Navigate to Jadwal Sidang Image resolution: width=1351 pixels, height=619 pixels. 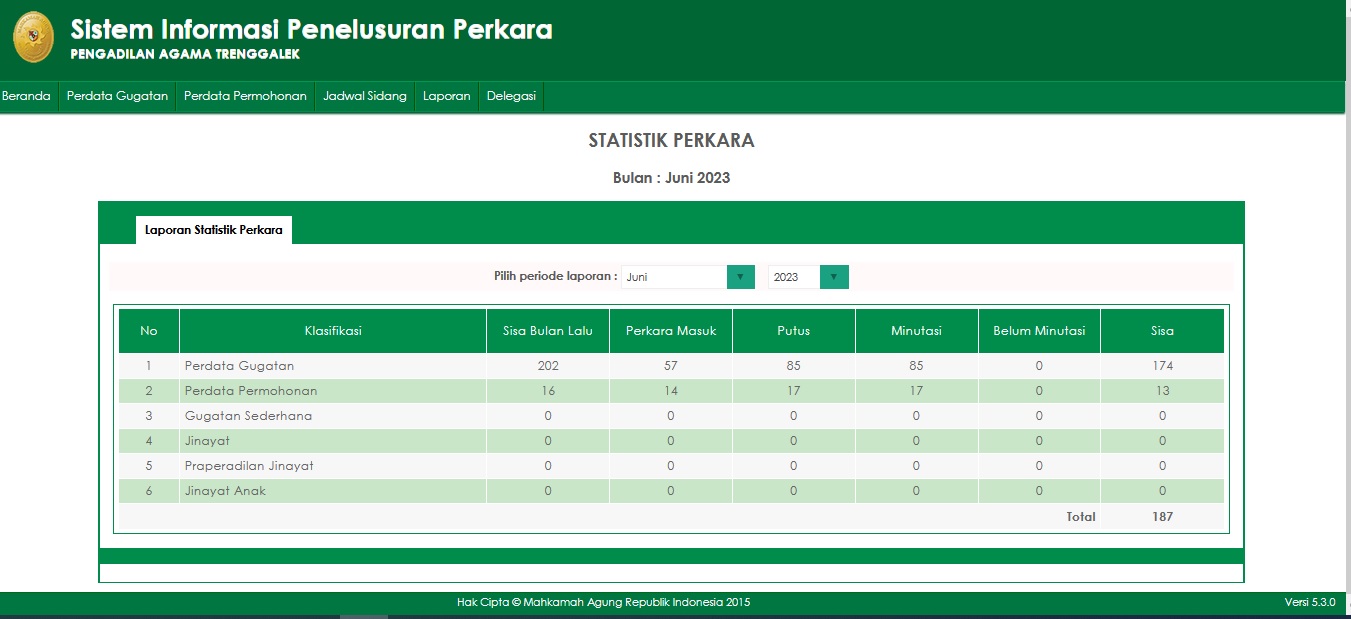tap(365, 97)
